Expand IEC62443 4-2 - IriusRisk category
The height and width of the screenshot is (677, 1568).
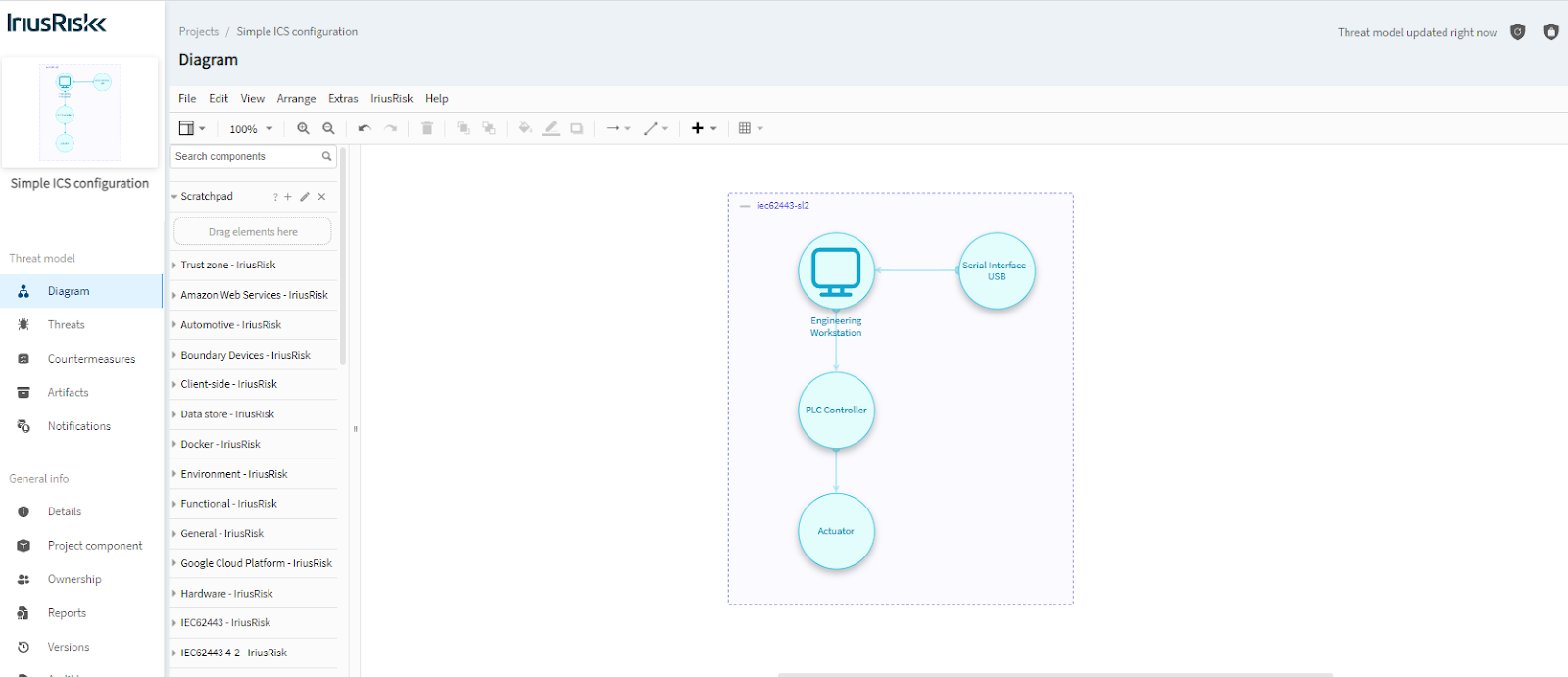click(x=254, y=653)
